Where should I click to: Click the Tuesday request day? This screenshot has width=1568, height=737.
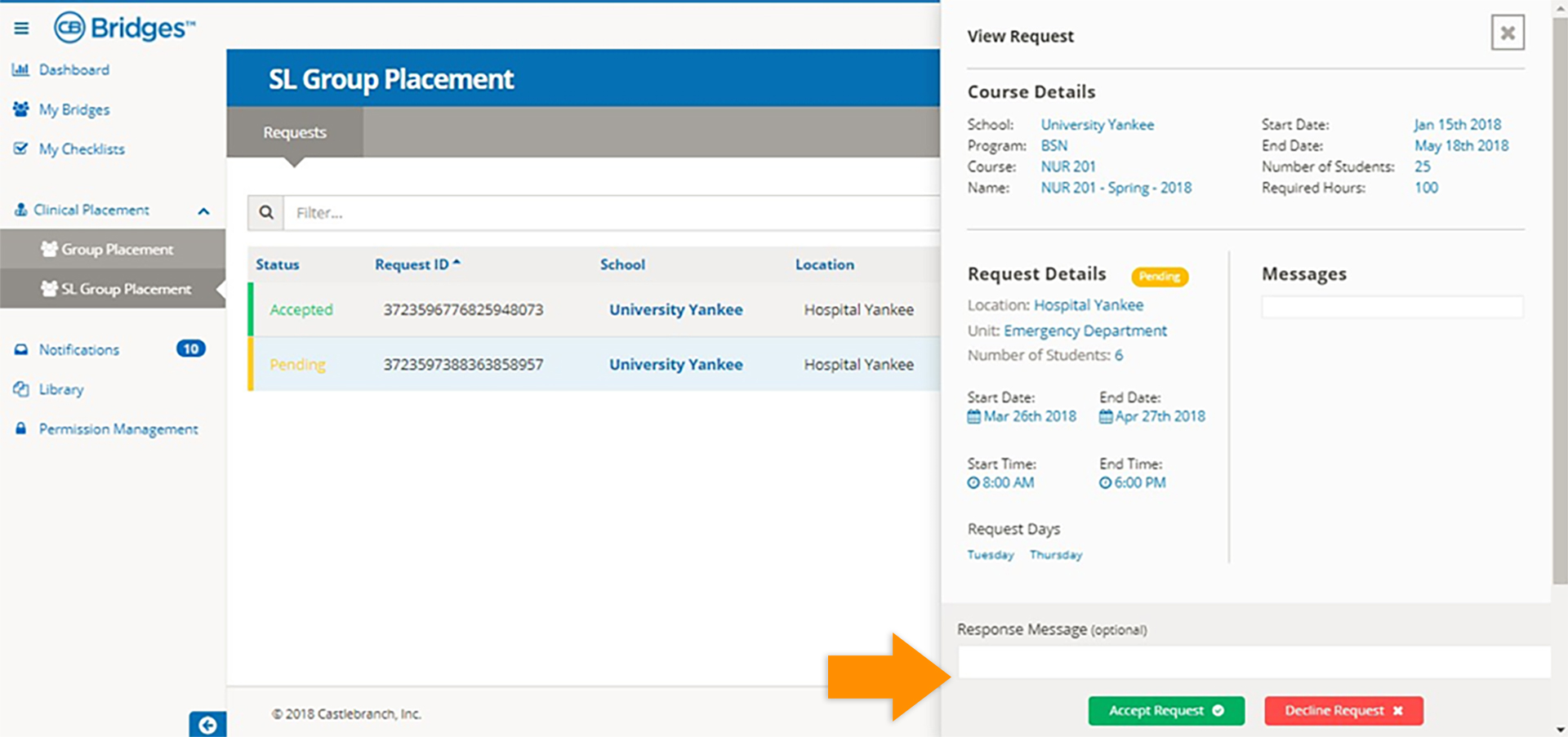(991, 555)
